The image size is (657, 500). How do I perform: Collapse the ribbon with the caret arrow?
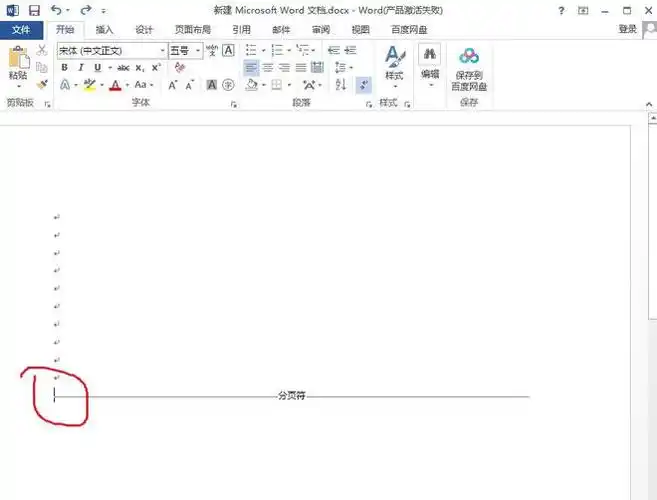(649, 104)
